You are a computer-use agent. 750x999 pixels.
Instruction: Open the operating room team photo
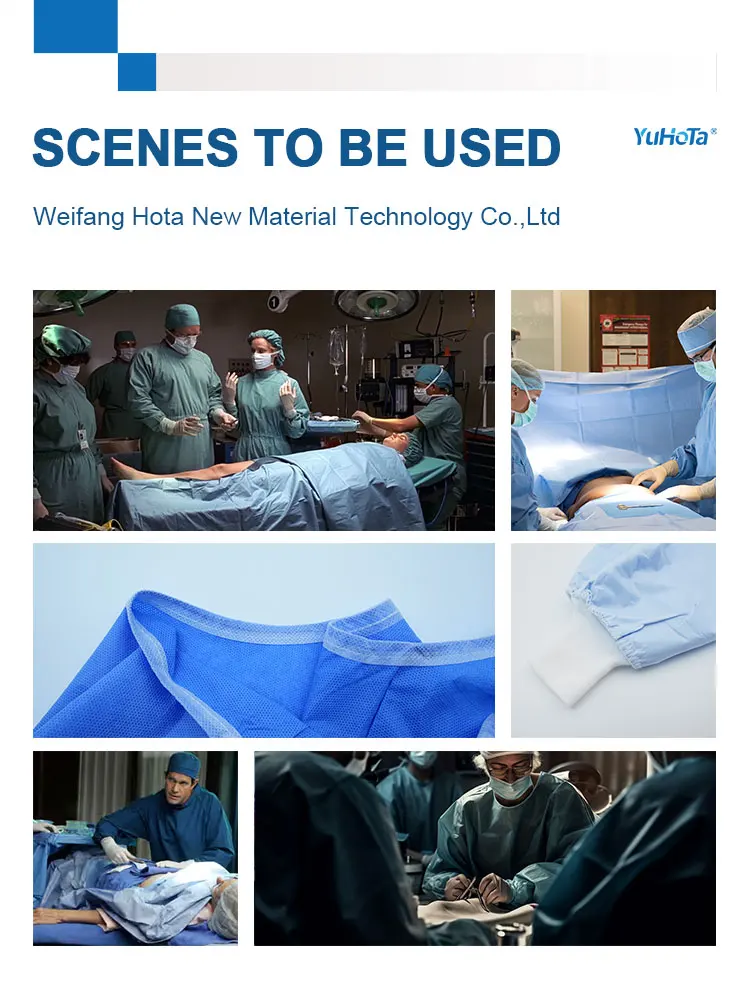coord(264,410)
